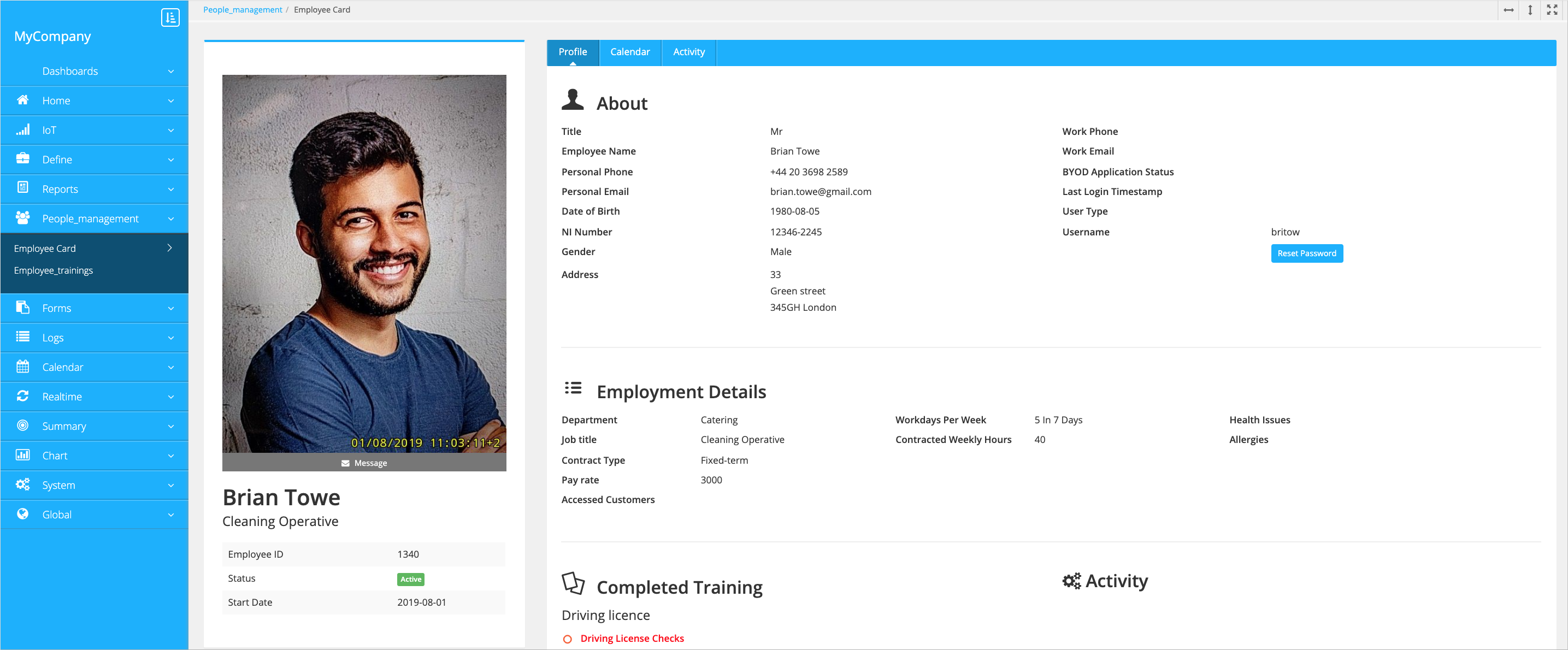Image resolution: width=1568 pixels, height=650 pixels.
Task: Click the fullscreen expand icon in the top right
Action: (1552, 10)
